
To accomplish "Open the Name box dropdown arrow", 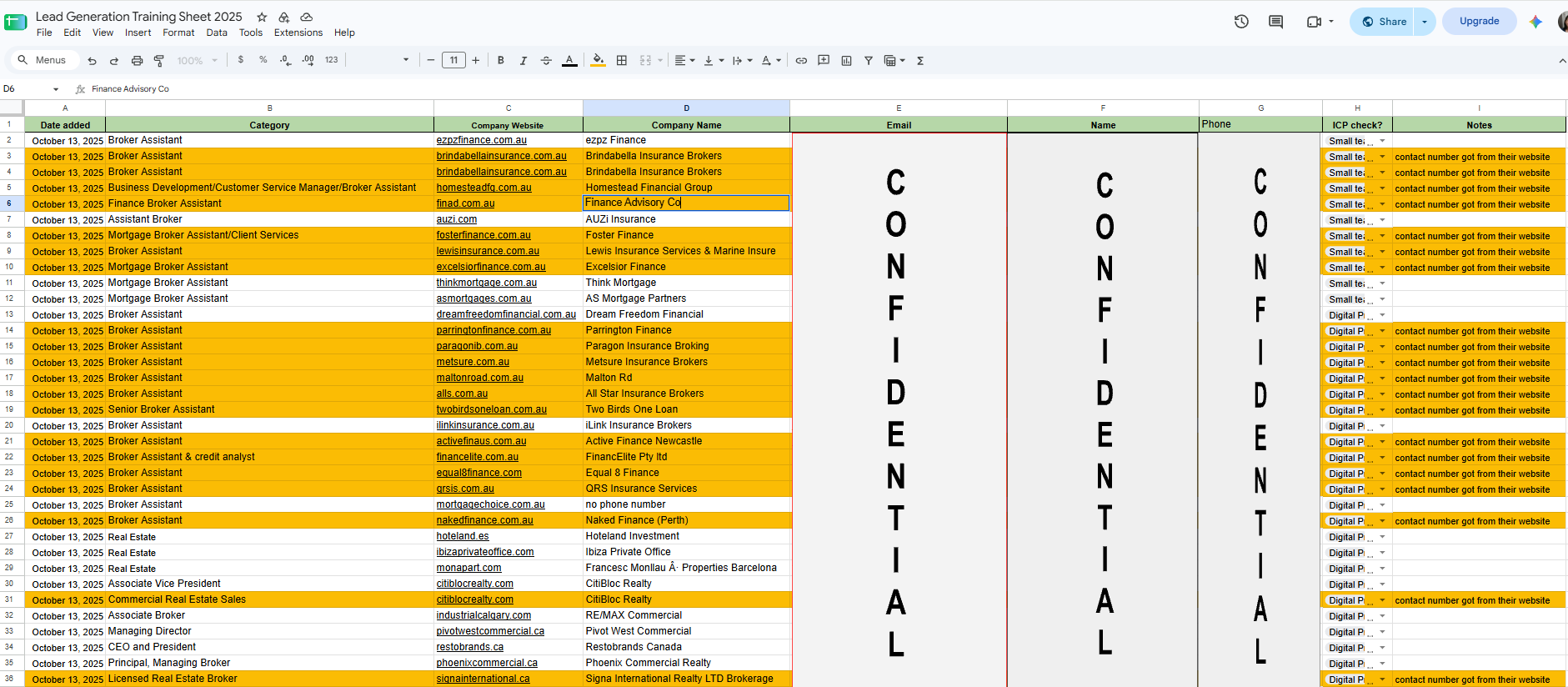I will coord(56,89).
